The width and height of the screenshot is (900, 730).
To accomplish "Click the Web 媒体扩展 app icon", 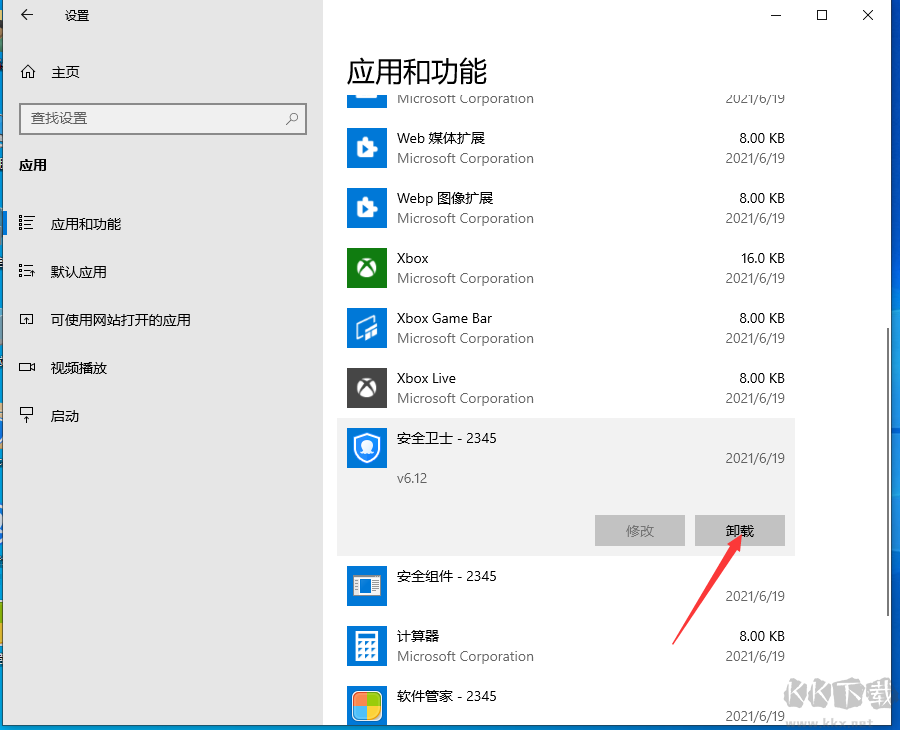I will (366, 148).
